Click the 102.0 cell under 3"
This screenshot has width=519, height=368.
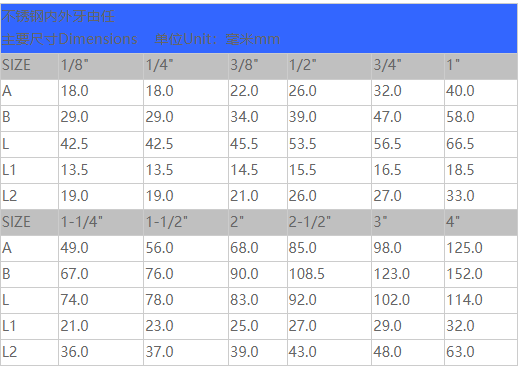[408, 301]
